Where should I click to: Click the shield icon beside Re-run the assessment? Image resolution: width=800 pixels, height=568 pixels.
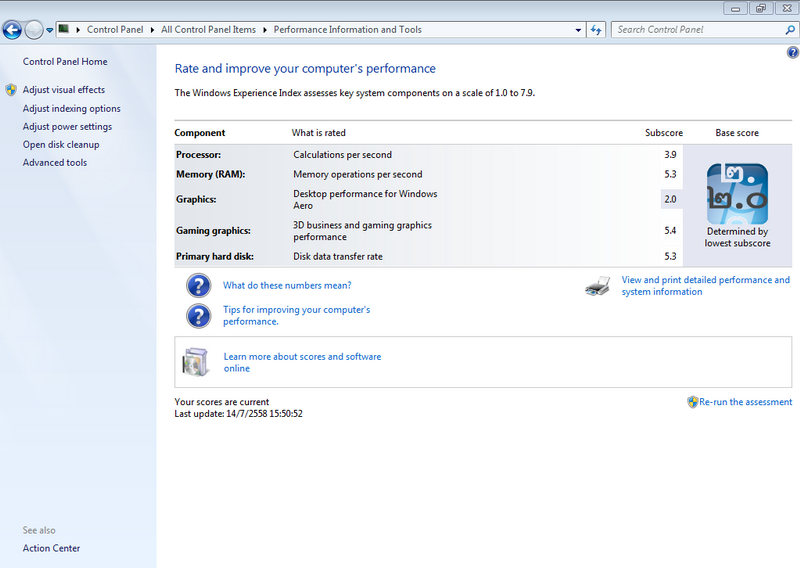pos(692,402)
